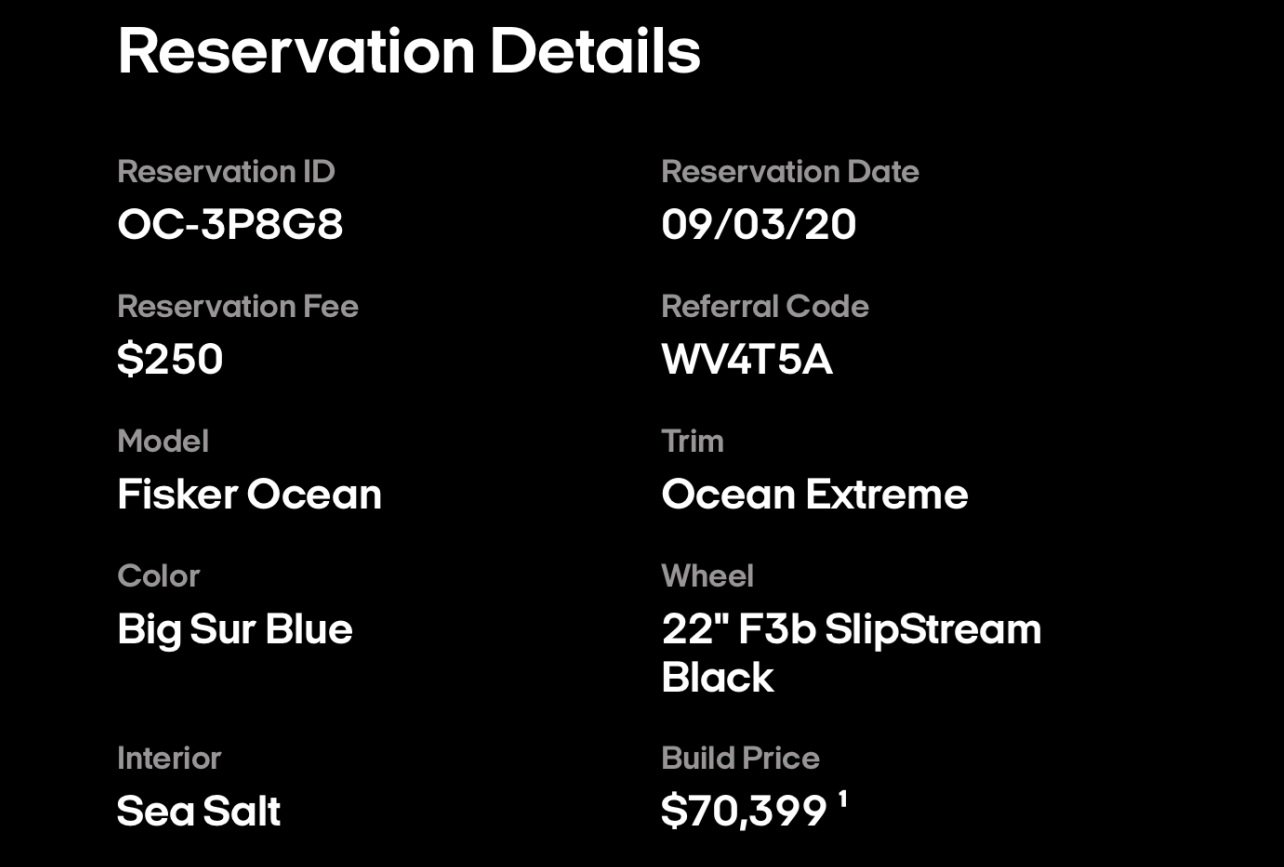Select the reservation ID OC-3P8G8

230,224
